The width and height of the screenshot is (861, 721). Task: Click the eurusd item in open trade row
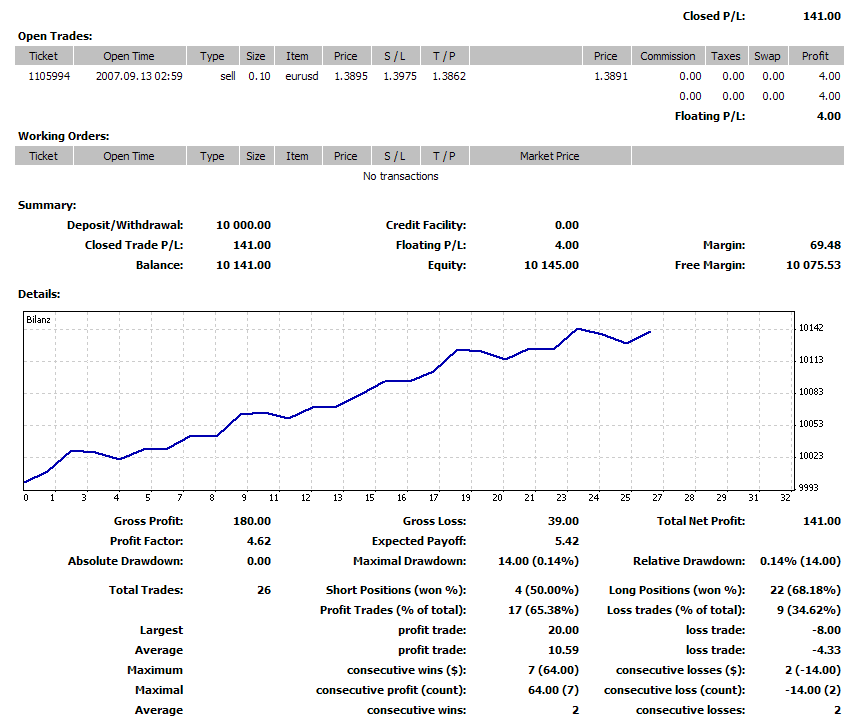[302, 76]
